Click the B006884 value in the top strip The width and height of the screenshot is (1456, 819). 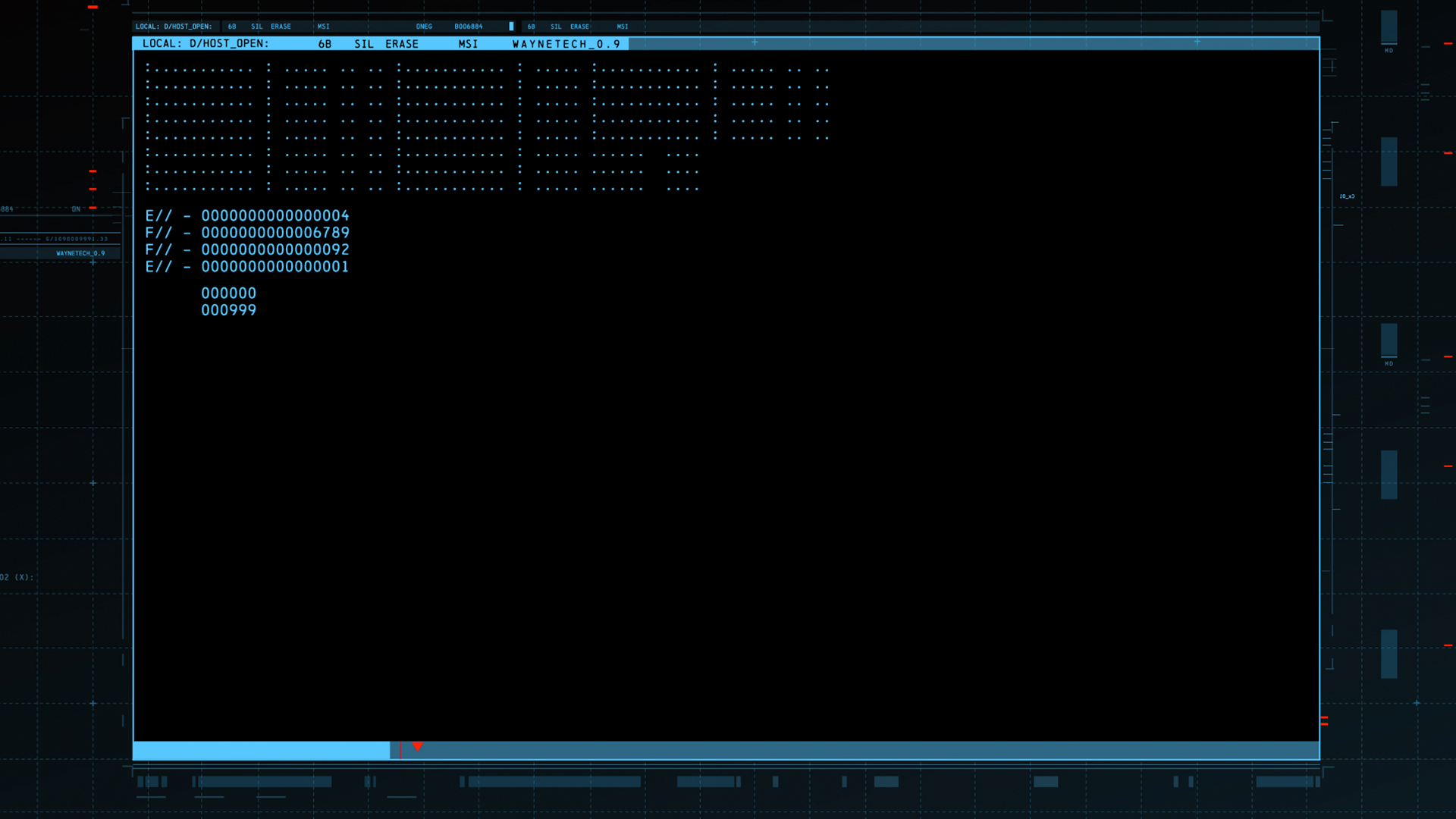[469, 27]
